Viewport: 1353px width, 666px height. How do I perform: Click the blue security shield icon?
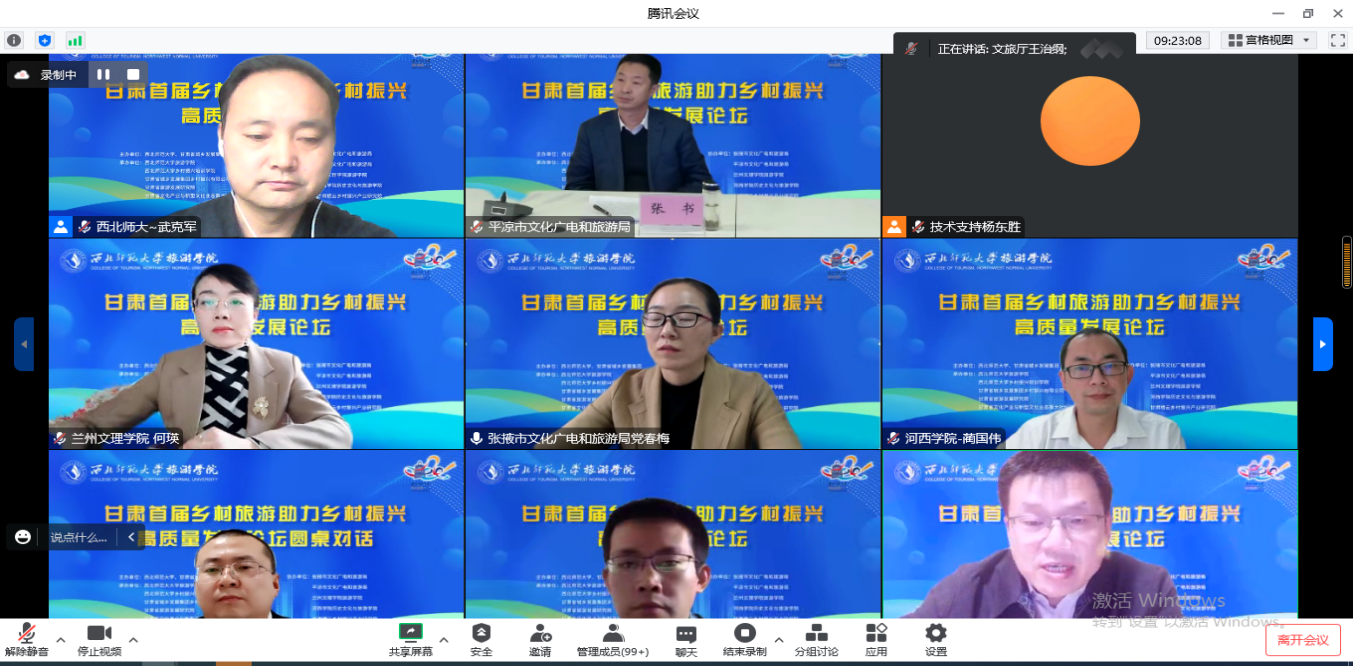(44, 41)
